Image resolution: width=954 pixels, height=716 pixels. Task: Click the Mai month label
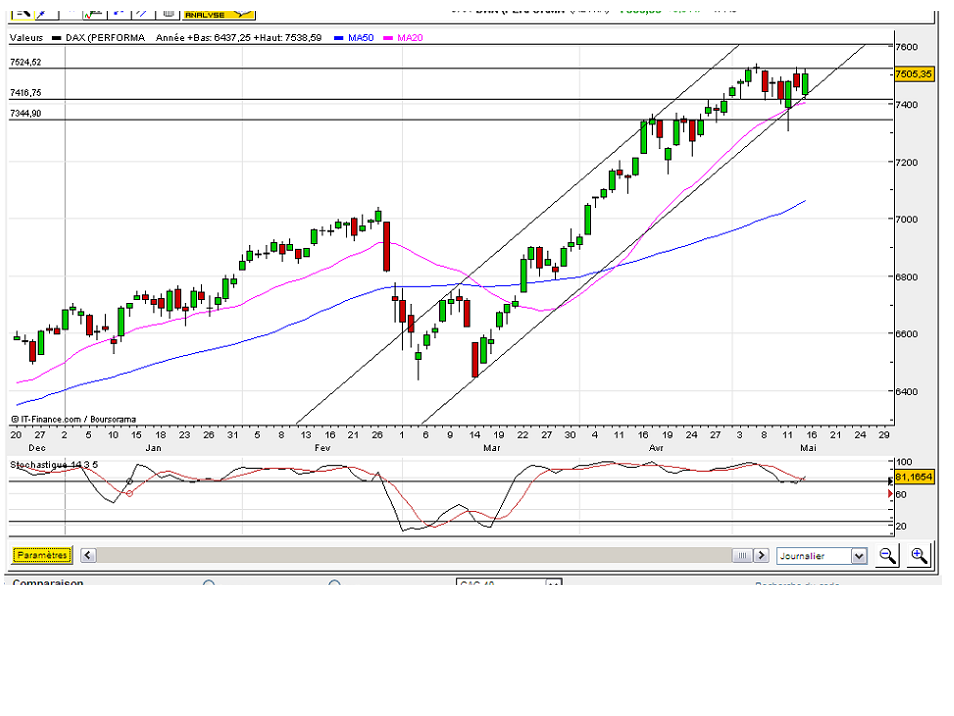tap(808, 448)
